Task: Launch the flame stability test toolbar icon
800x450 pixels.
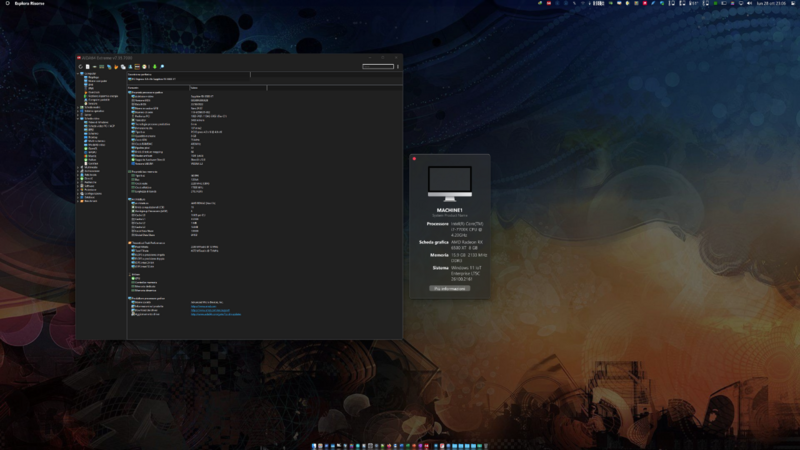Action: pyautogui.click(x=116, y=67)
